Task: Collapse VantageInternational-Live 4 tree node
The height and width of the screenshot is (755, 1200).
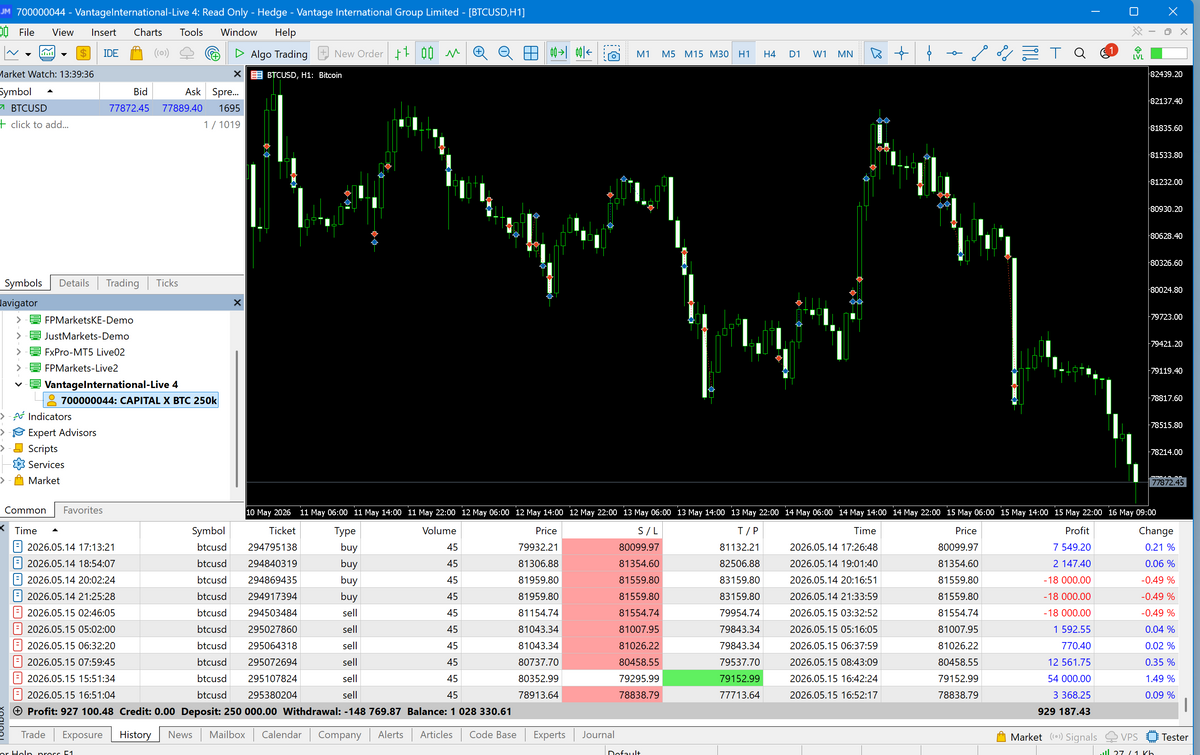Action: (19, 384)
